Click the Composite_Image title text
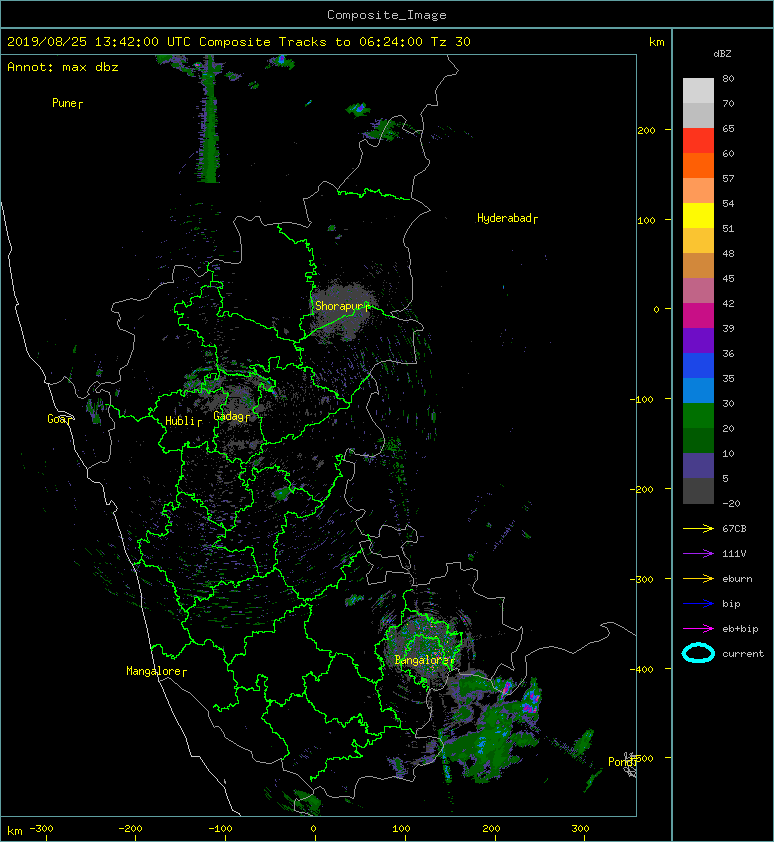 [x=387, y=15]
